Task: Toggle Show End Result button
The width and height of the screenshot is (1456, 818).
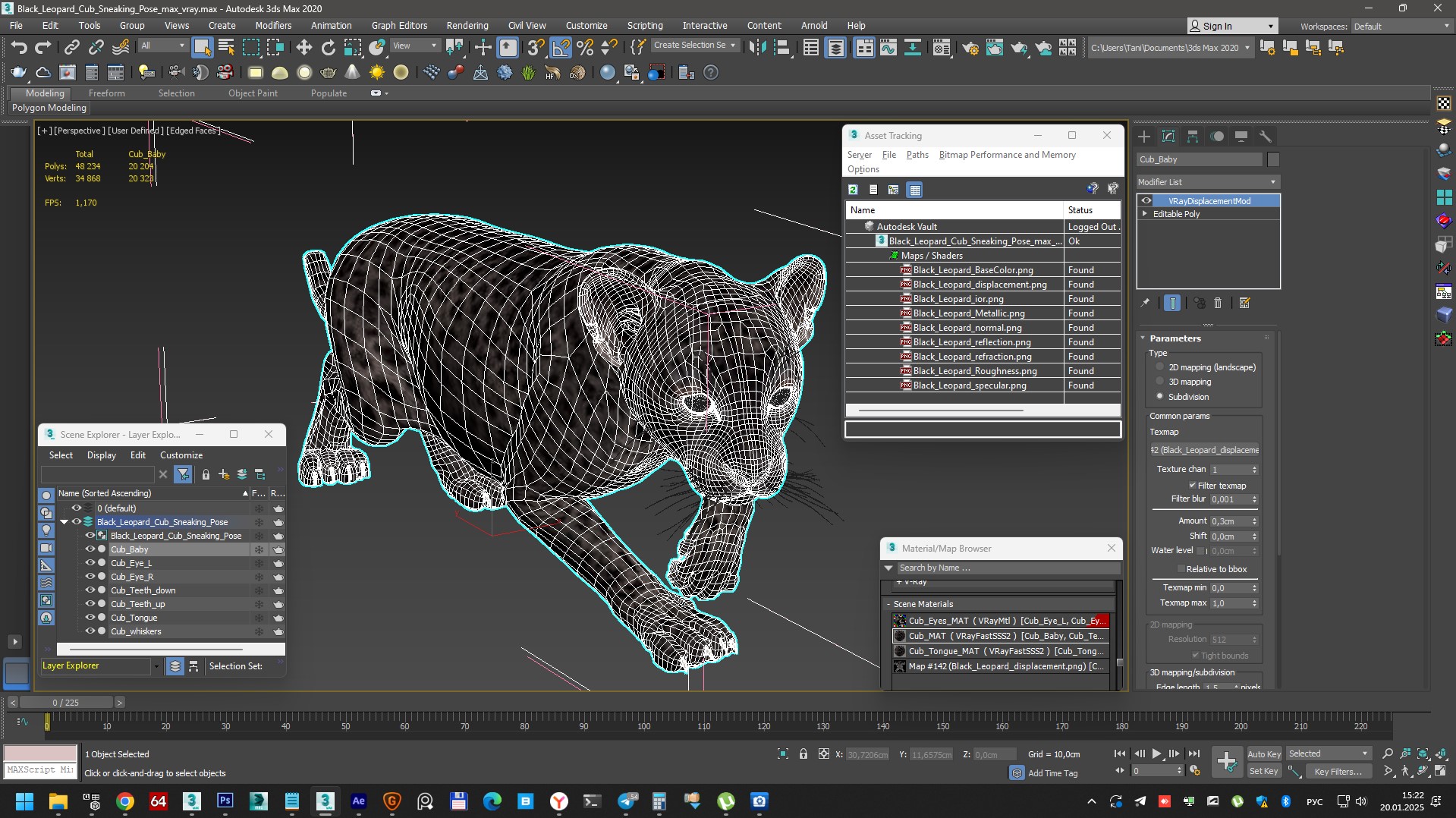Action: click(1172, 304)
